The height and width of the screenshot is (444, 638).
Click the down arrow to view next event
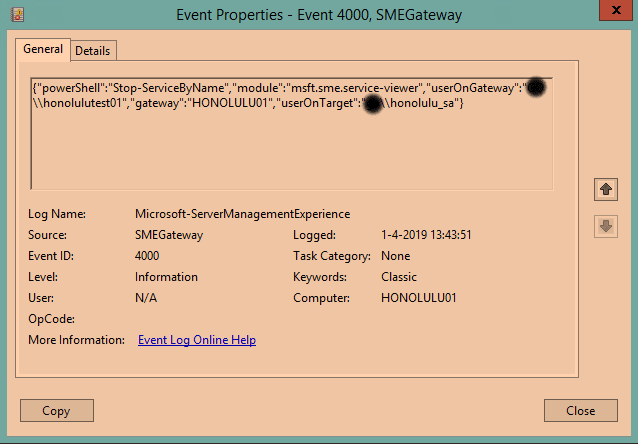point(605,227)
